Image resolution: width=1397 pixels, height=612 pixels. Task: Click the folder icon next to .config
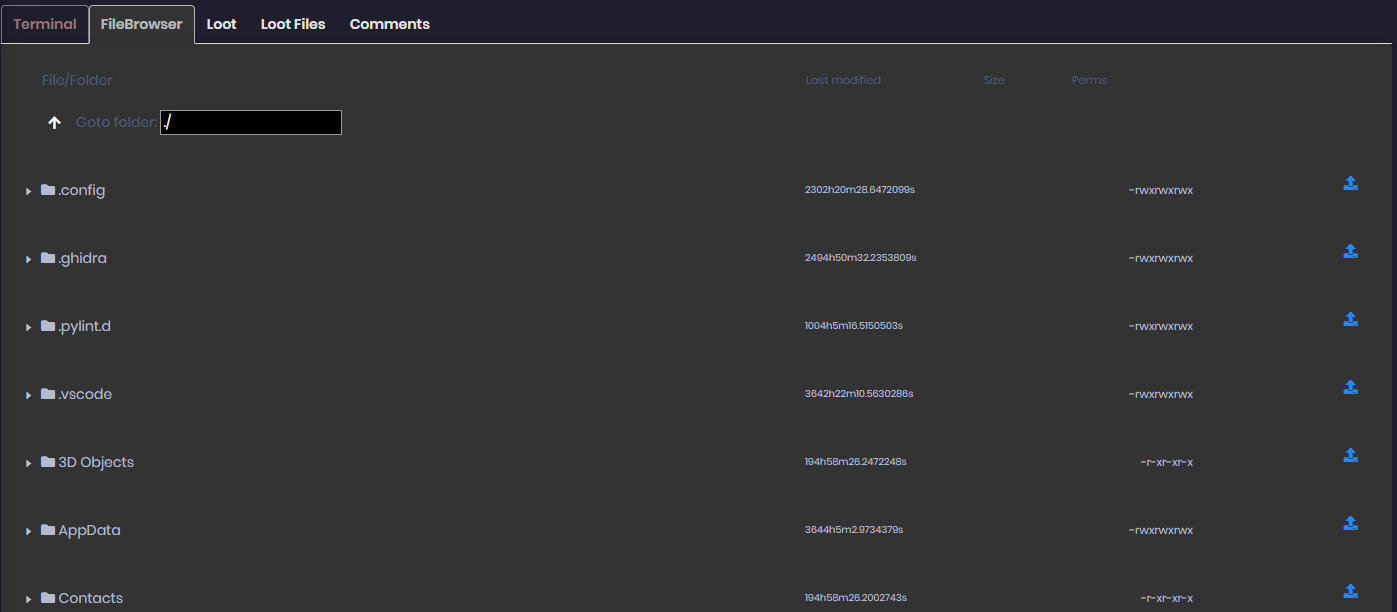point(48,188)
